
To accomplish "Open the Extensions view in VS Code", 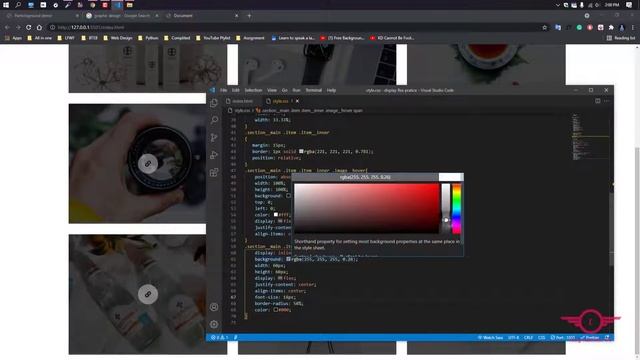I will [x=214, y=172].
